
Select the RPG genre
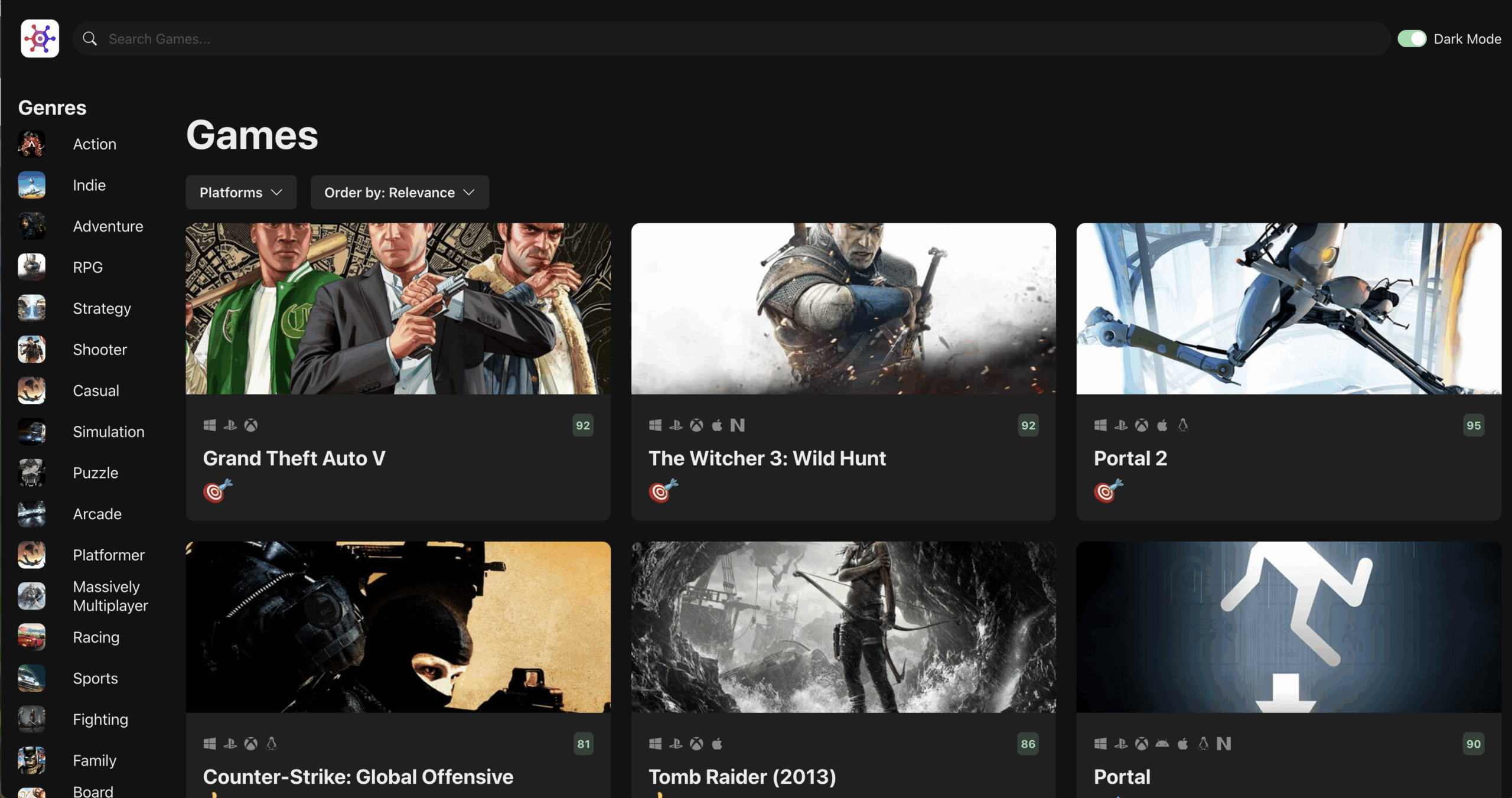87,267
